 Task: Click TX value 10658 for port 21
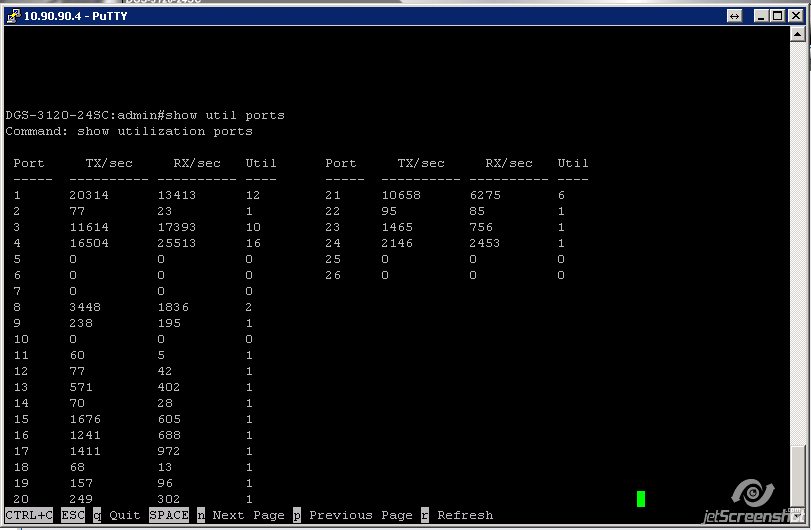click(x=401, y=195)
